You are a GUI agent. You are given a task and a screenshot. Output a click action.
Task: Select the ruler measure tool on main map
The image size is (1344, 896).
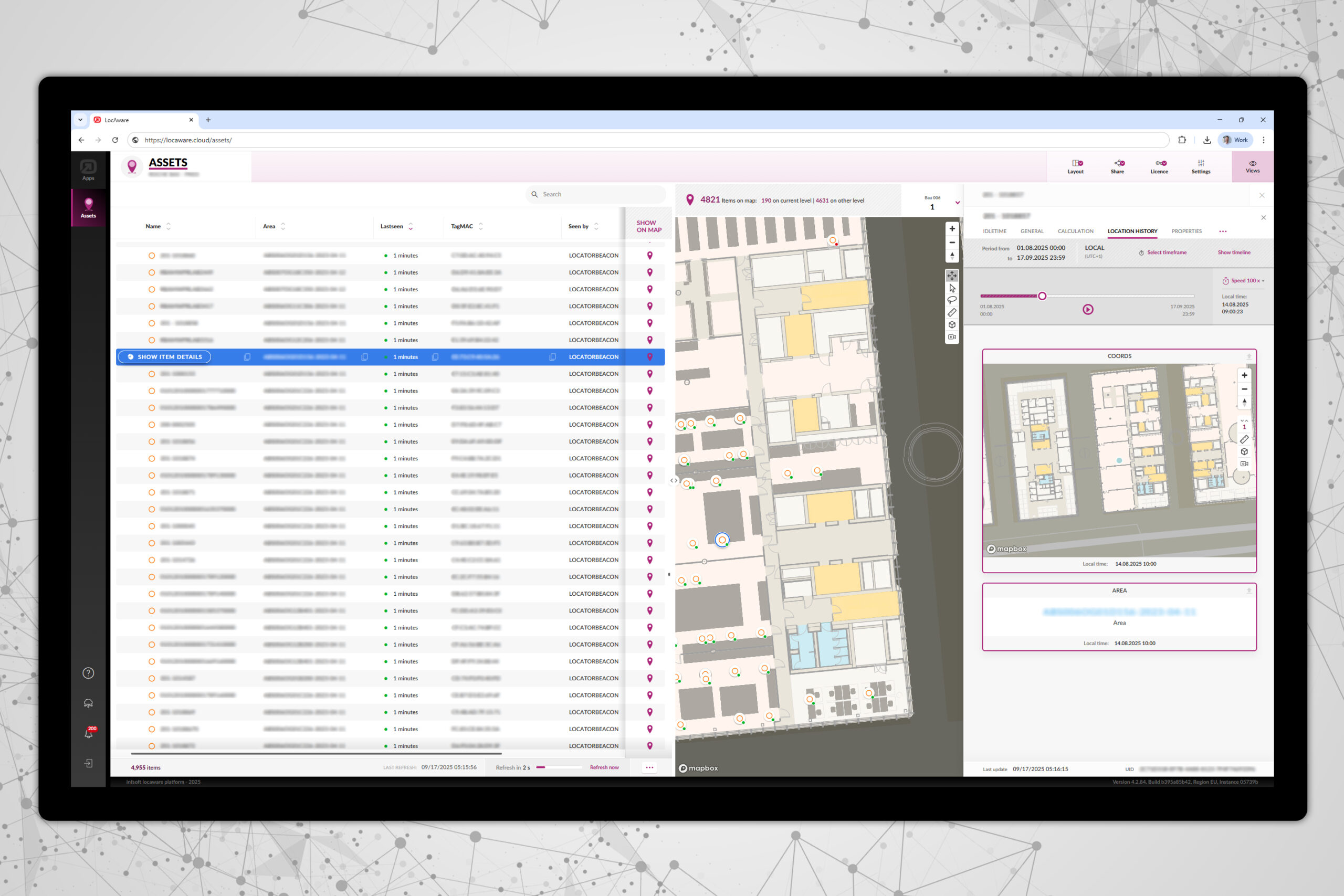[951, 312]
